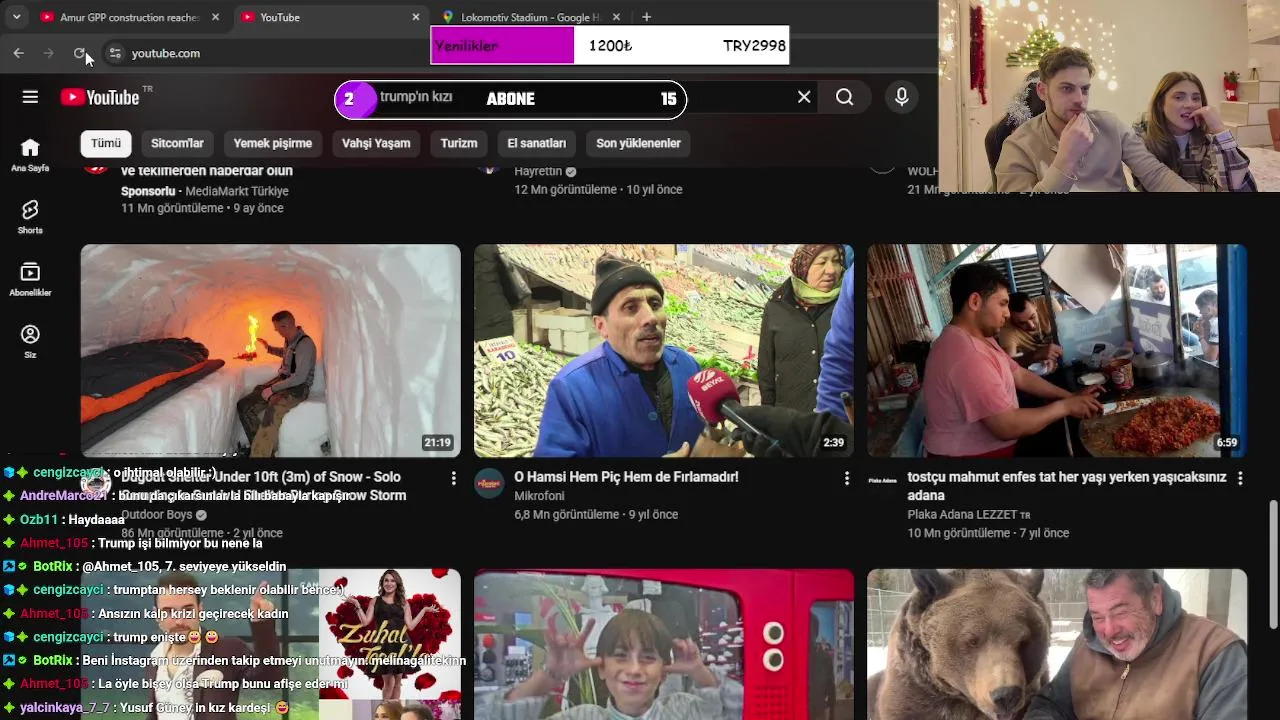1280x720 pixels.
Task: Open Siz section in sidebar
Action: pyautogui.click(x=30, y=341)
